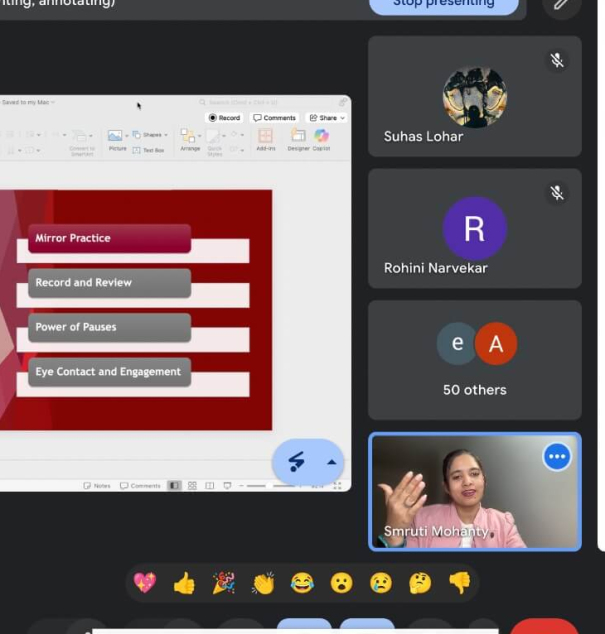Open the Notes pane in status bar
This screenshot has height=634, width=605.
click(x=97, y=486)
